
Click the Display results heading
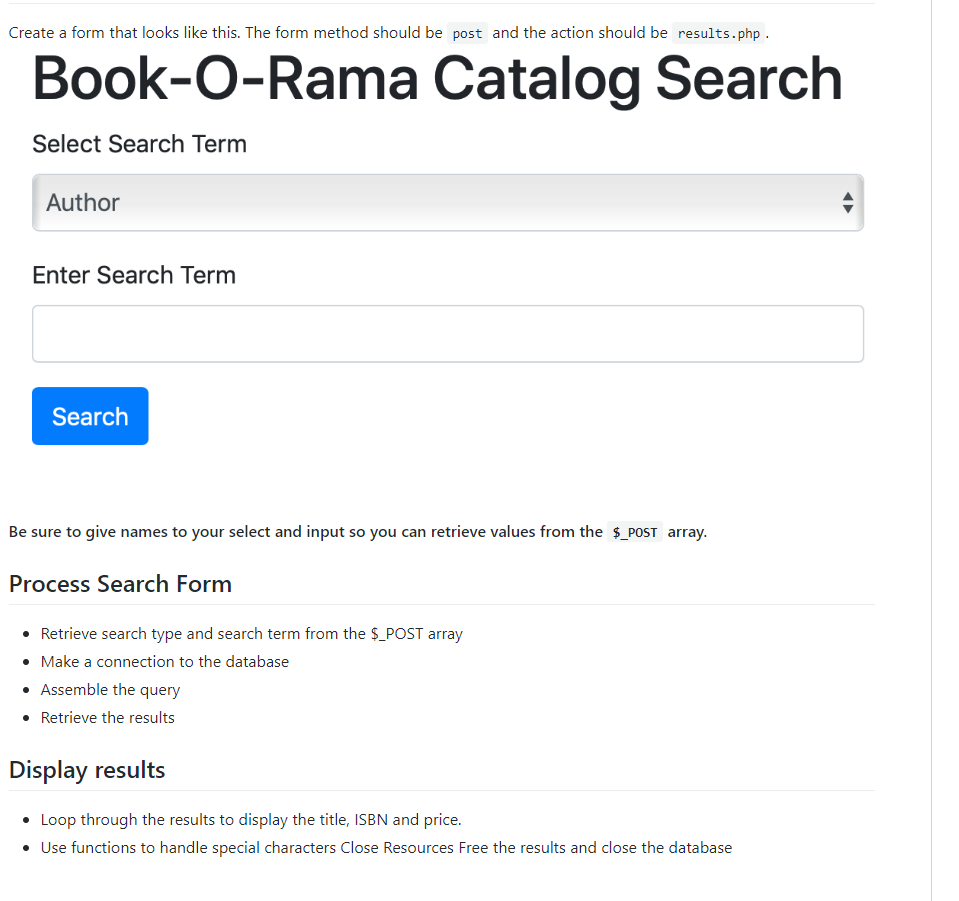click(x=86, y=770)
